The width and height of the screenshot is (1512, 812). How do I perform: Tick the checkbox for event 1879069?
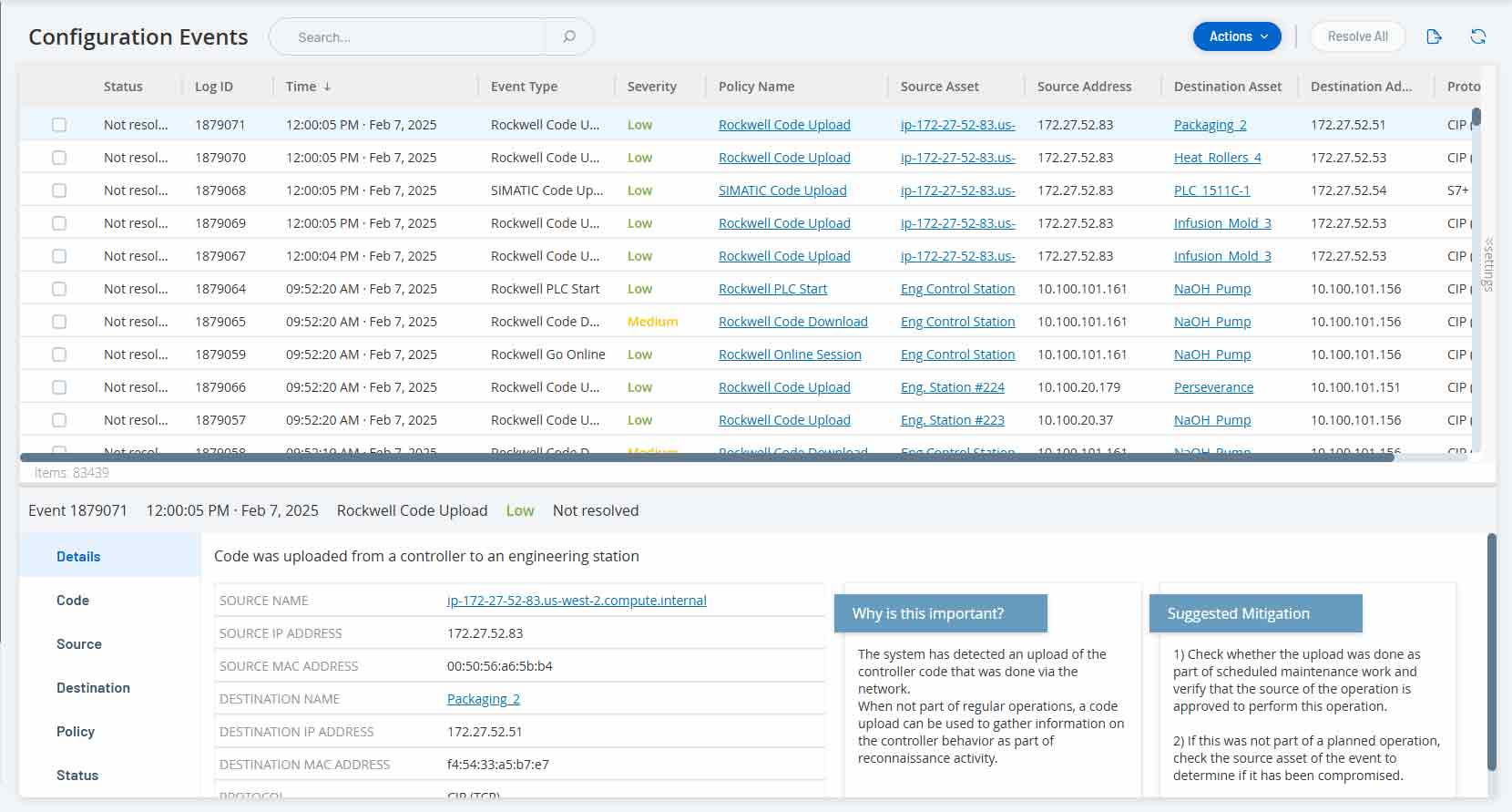coord(59,223)
